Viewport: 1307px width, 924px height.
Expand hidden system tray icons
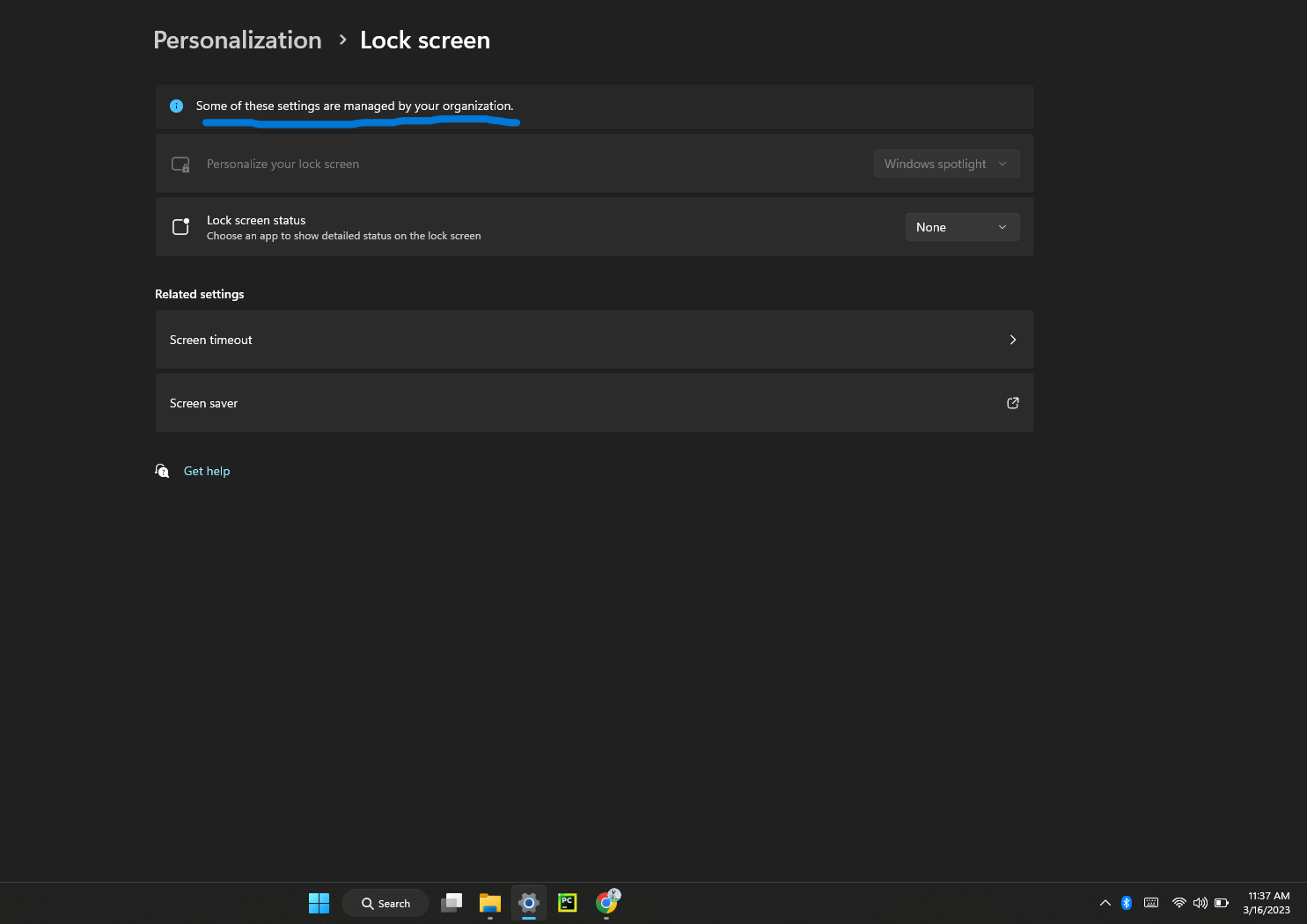[x=1105, y=902]
